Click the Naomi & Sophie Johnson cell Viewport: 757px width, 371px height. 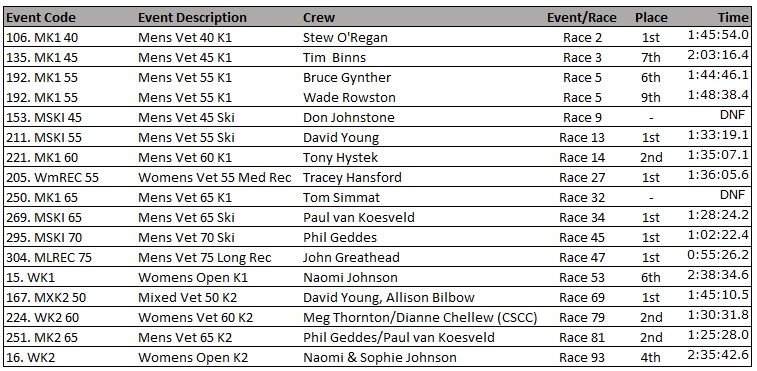pyautogui.click(x=379, y=358)
